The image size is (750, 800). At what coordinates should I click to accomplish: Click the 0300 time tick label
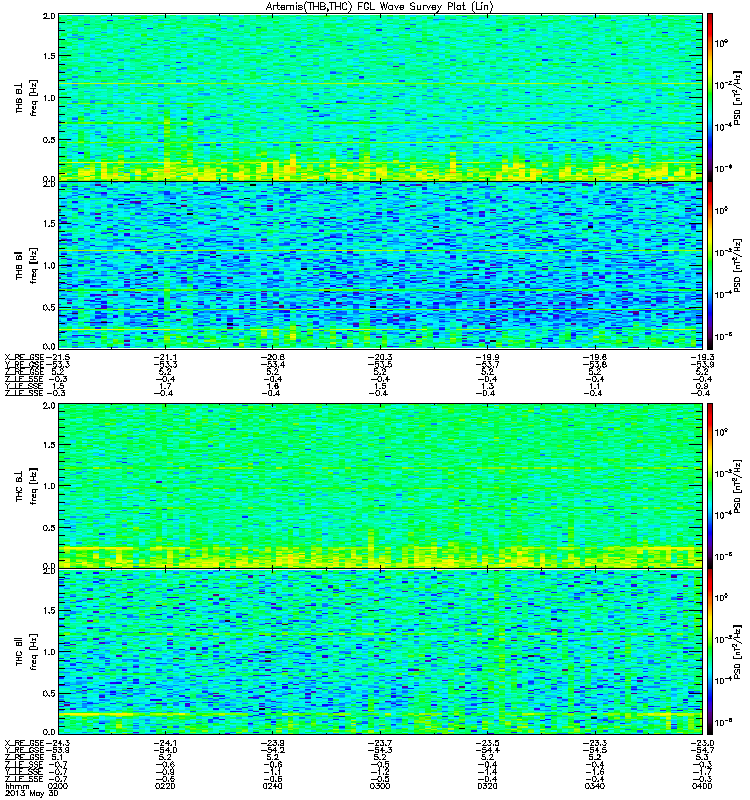point(380,786)
